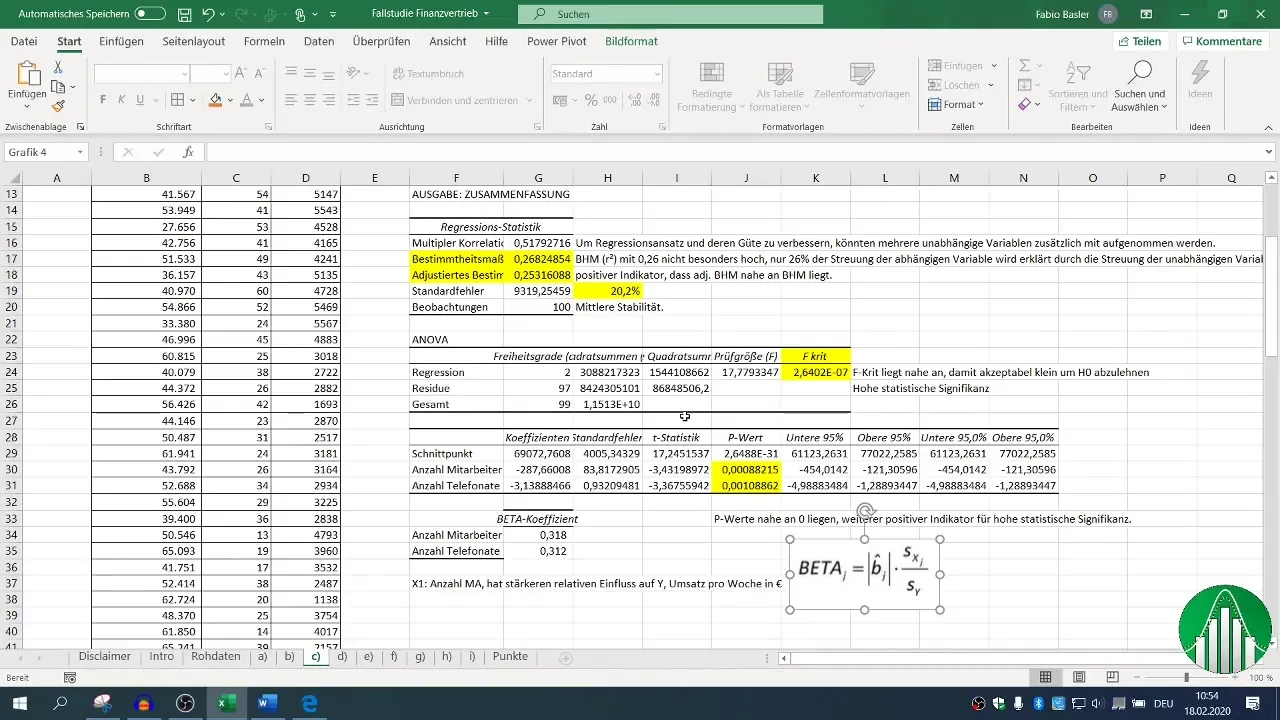Click the Save disk icon
Screen dimensions: 1280x720
(x=184, y=15)
